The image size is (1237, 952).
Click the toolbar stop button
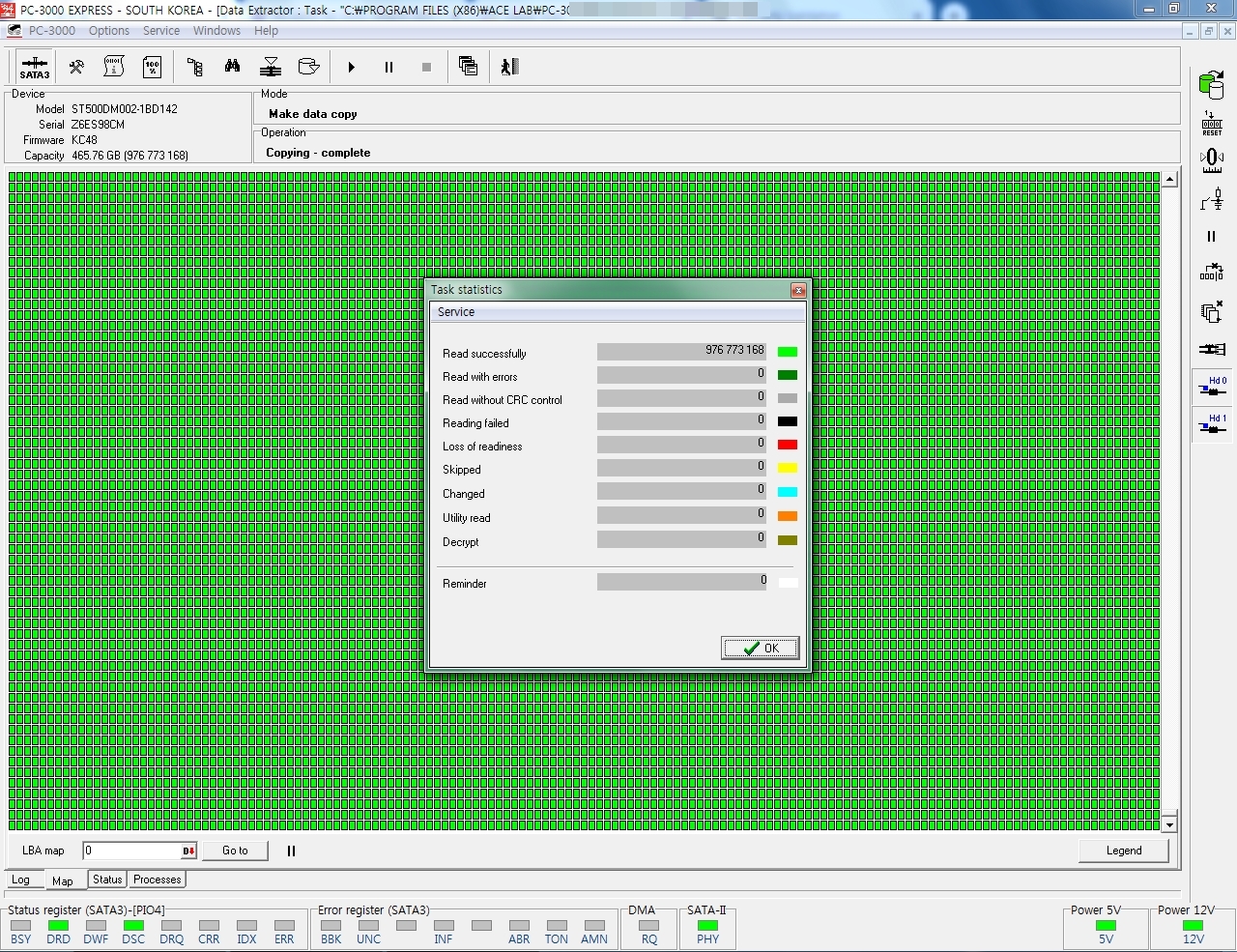pyautogui.click(x=426, y=67)
